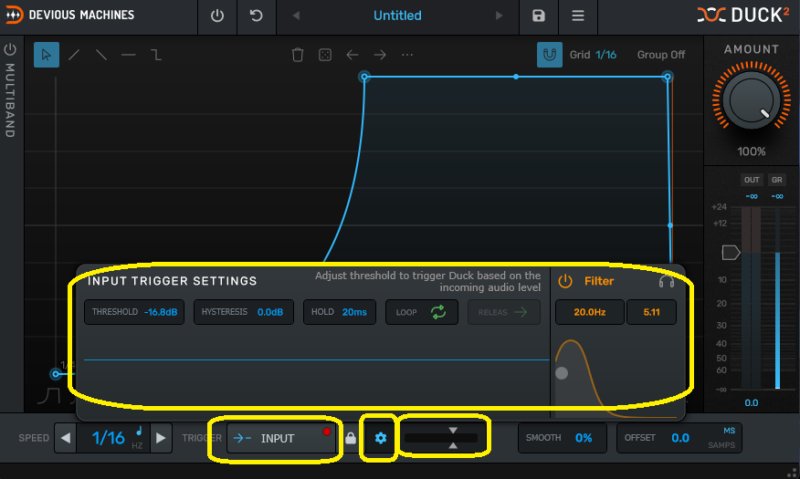This screenshot has height=479, width=800.
Task: Select the pointer edit tool
Action: 46,55
